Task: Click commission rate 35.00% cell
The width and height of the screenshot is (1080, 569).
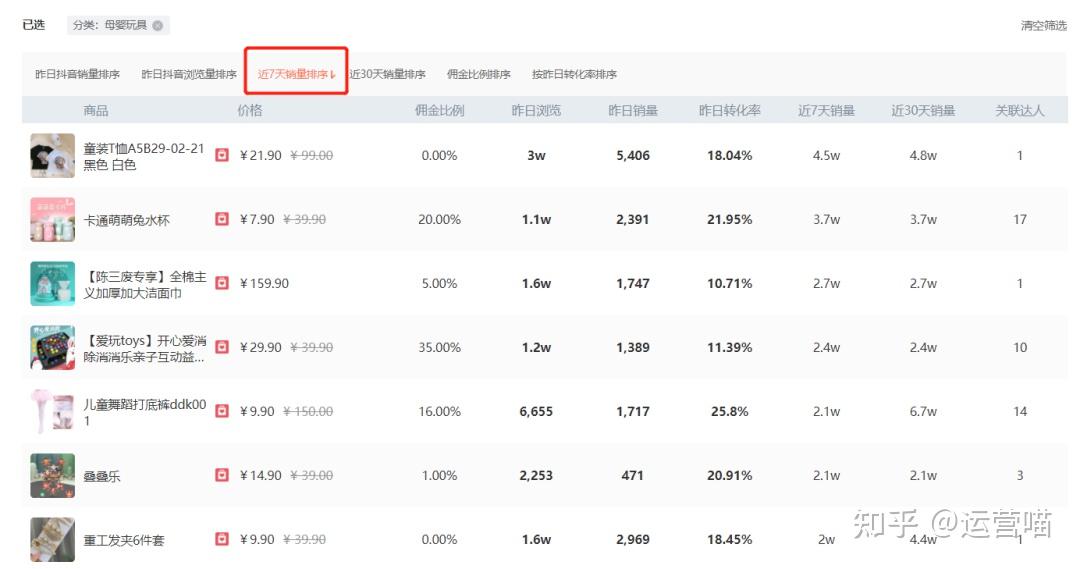Action: tap(439, 347)
